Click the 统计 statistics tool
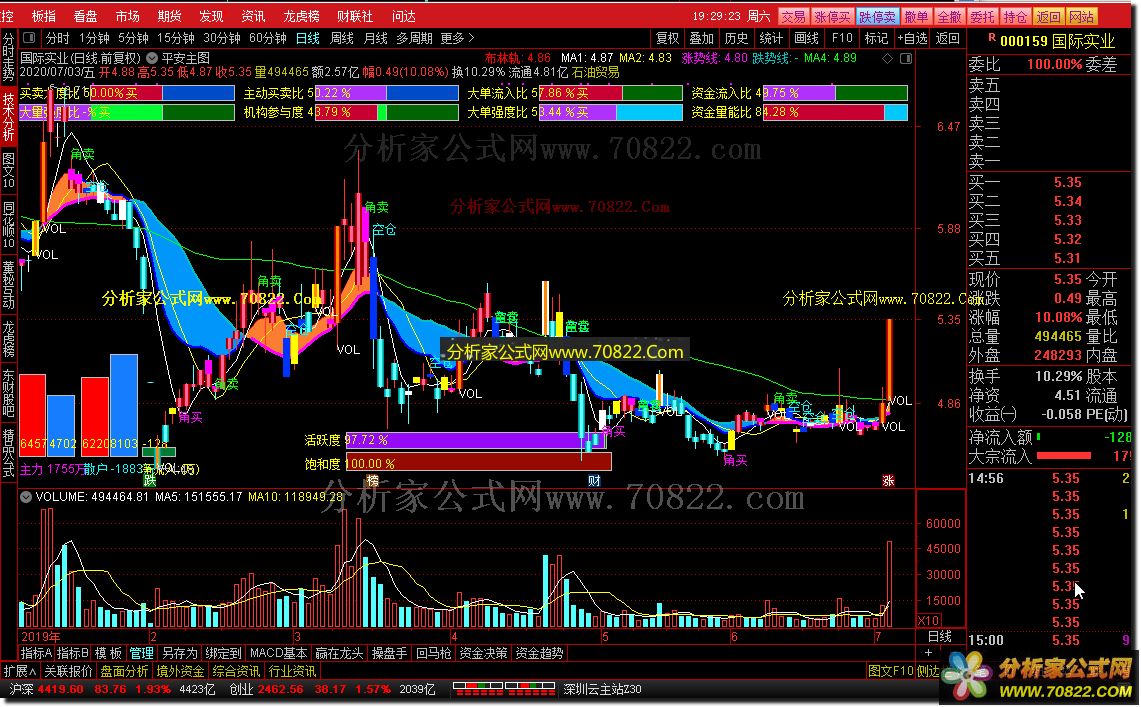Image resolution: width=1141 pixels, height=707 pixels. coord(771,39)
